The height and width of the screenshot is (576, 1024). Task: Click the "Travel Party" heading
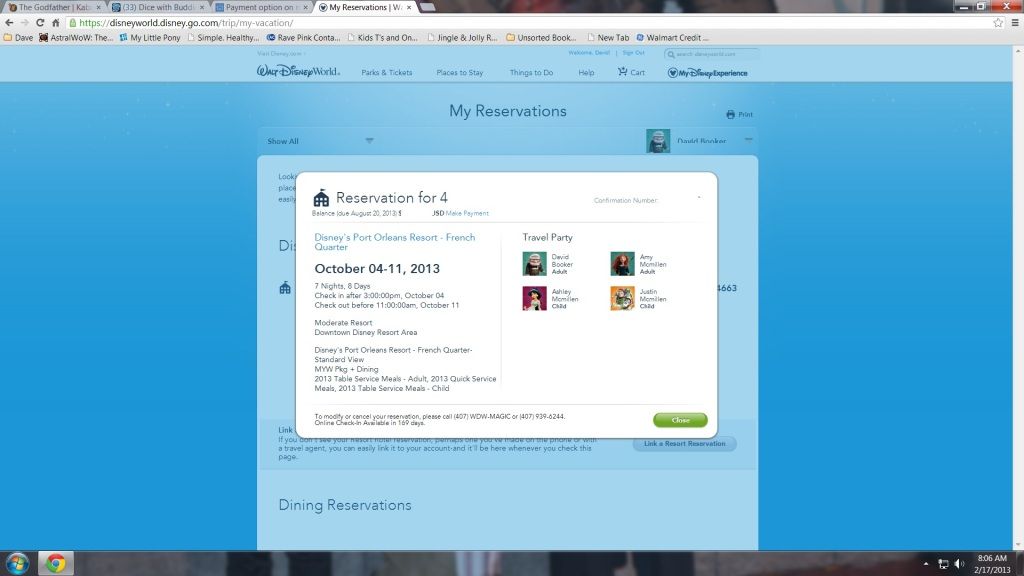tap(547, 238)
